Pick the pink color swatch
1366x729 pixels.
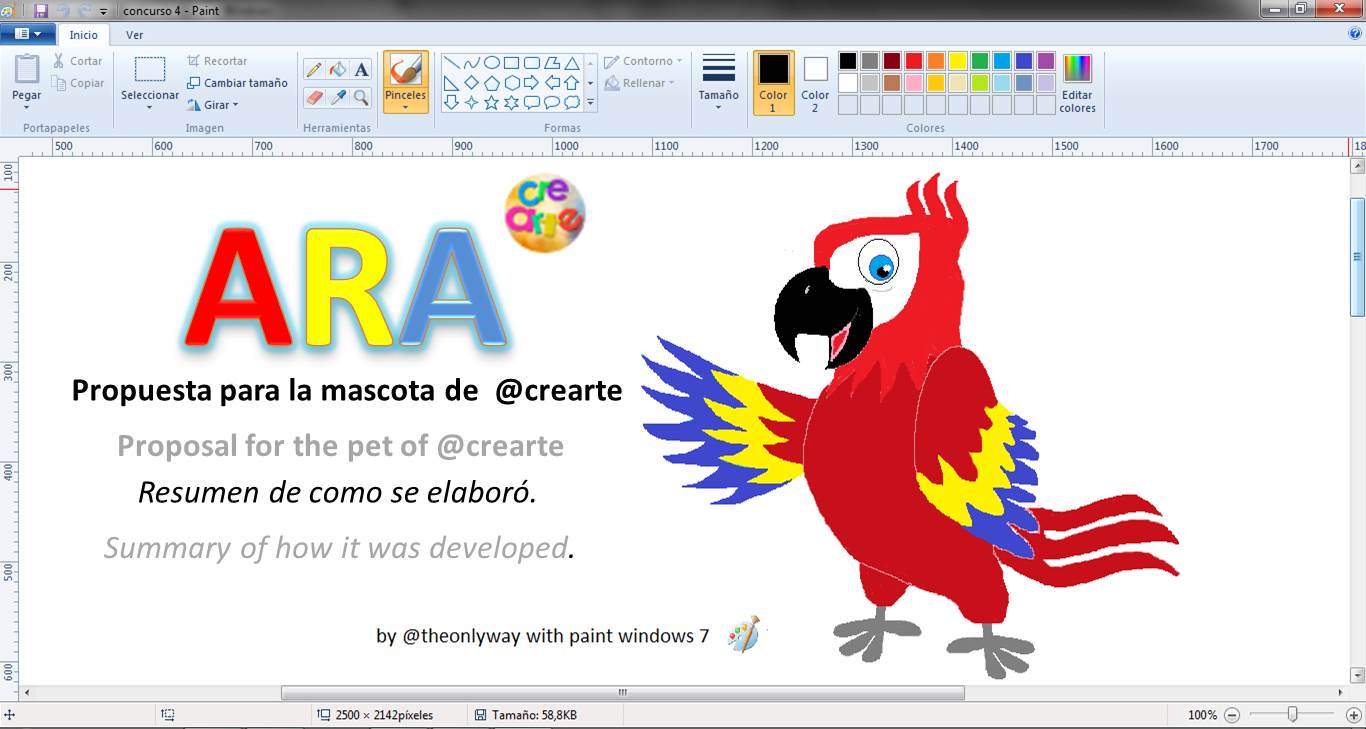(914, 83)
